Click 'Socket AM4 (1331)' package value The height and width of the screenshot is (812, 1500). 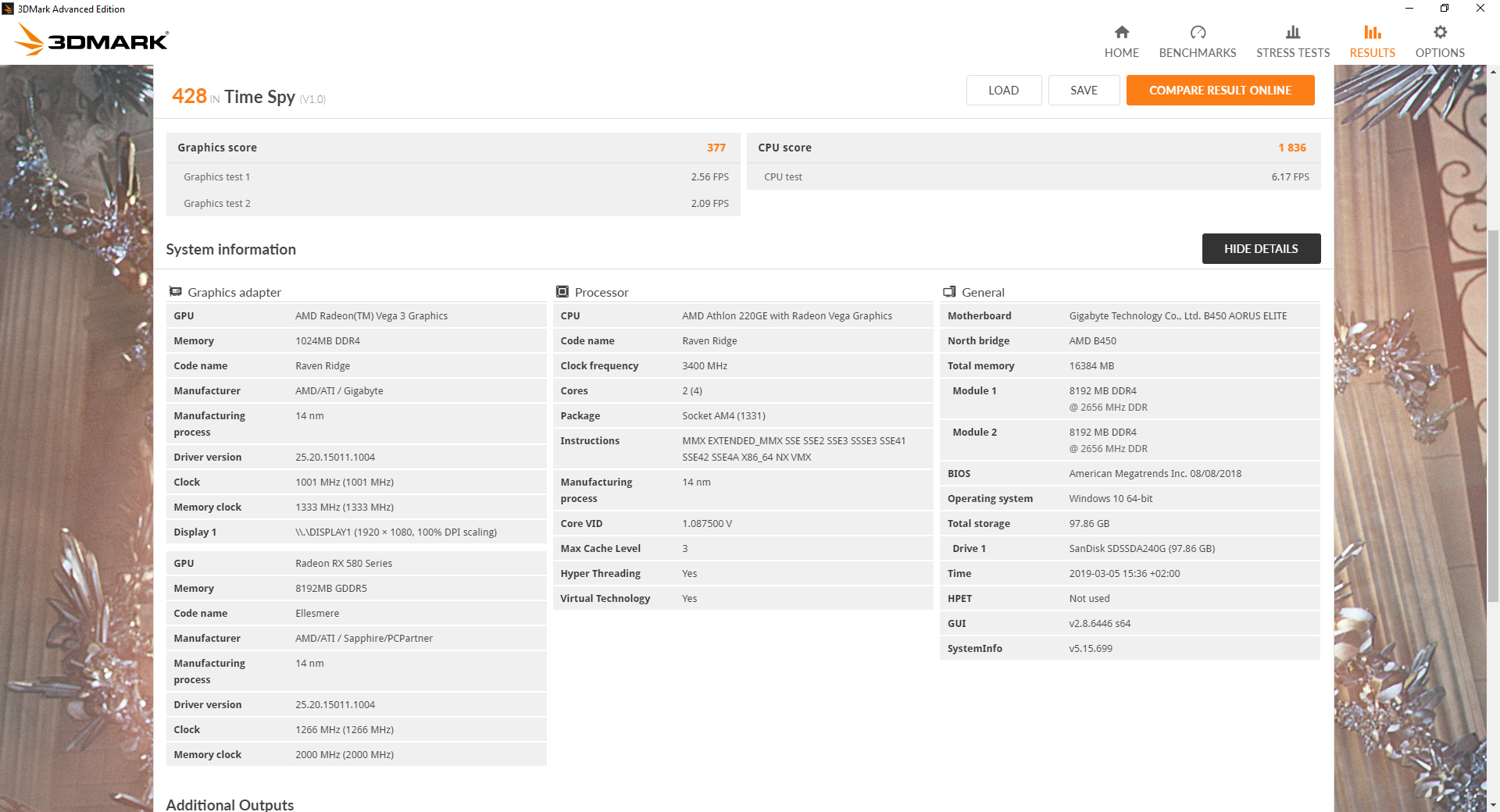pos(723,416)
